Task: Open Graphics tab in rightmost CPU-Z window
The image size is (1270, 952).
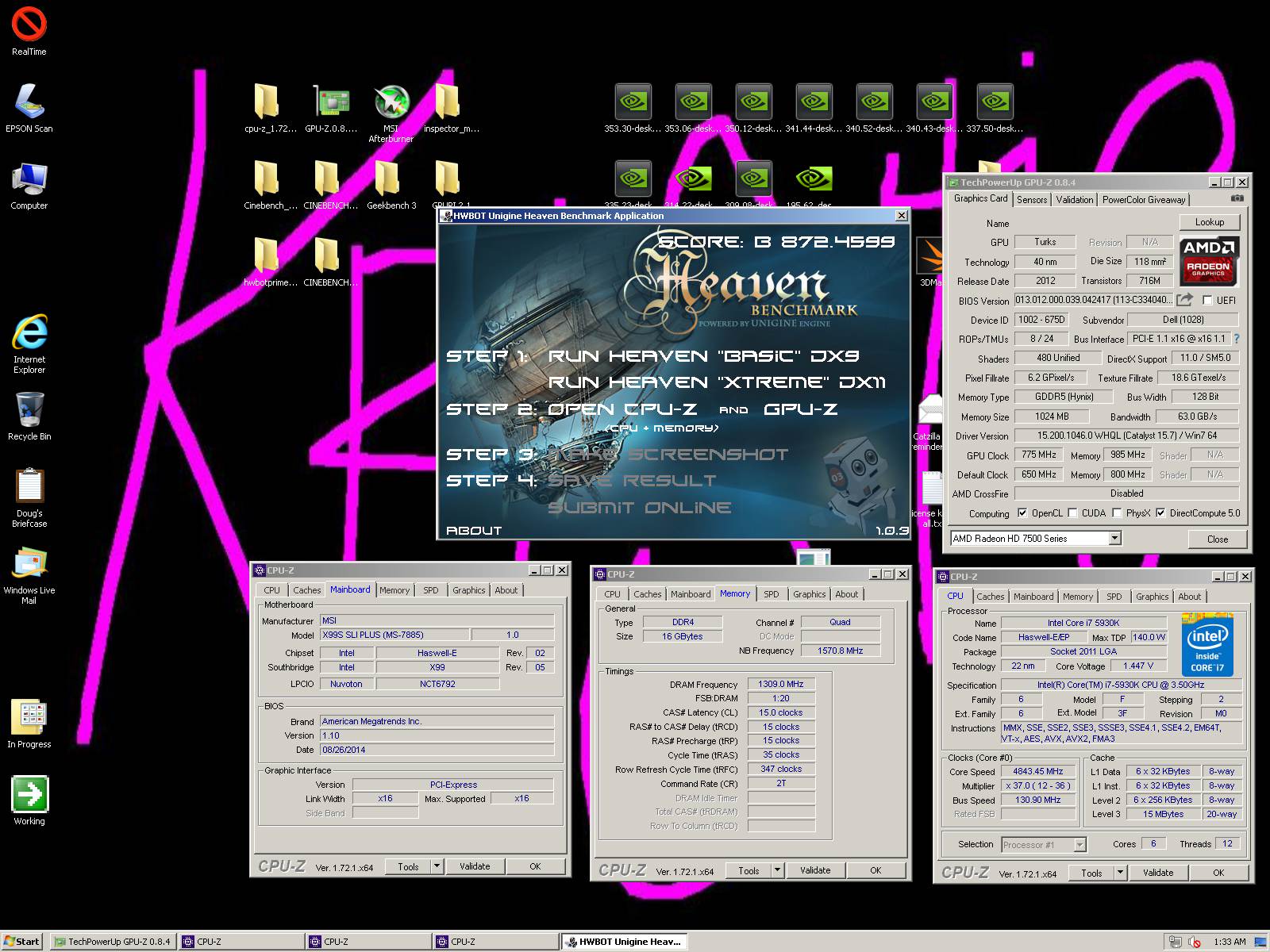Action: (x=1152, y=597)
